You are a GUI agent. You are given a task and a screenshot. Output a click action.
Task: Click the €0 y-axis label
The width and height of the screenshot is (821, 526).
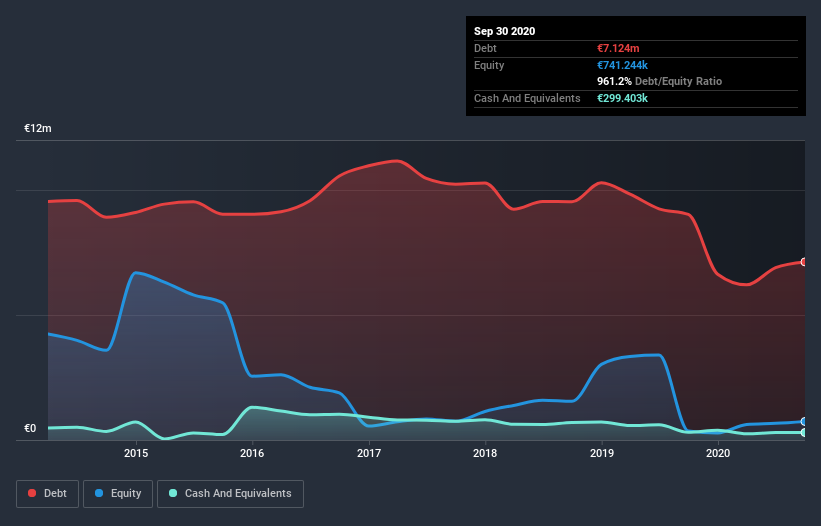tap(30, 428)
